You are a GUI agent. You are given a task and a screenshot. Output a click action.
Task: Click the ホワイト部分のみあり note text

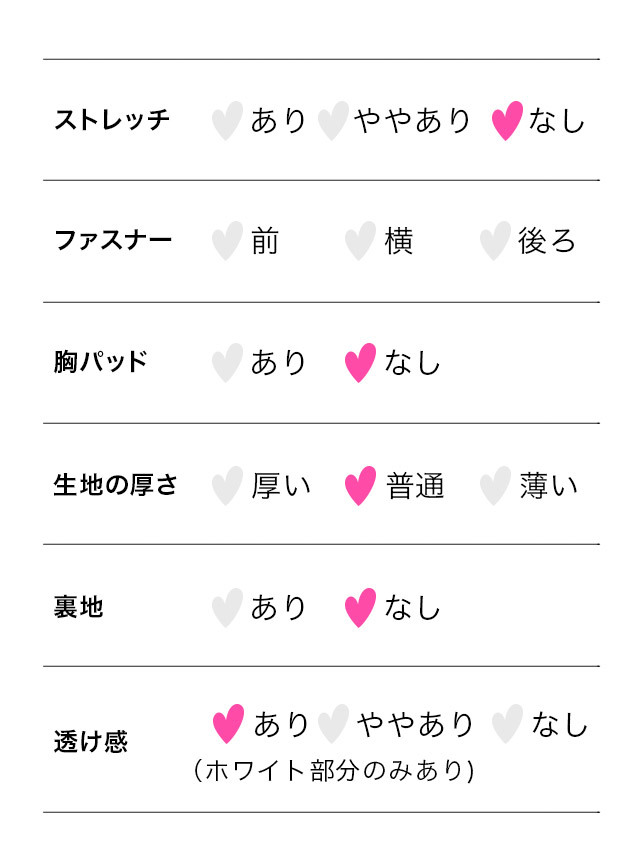pyautogui.click(x=334, y=771)
